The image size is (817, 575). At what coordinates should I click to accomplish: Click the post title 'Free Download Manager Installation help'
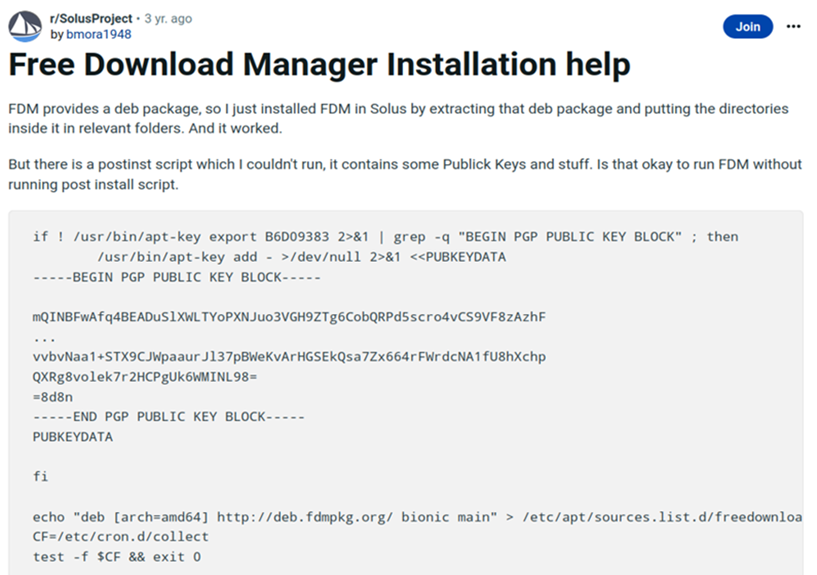pyautogui.click(x=319, y=66)
